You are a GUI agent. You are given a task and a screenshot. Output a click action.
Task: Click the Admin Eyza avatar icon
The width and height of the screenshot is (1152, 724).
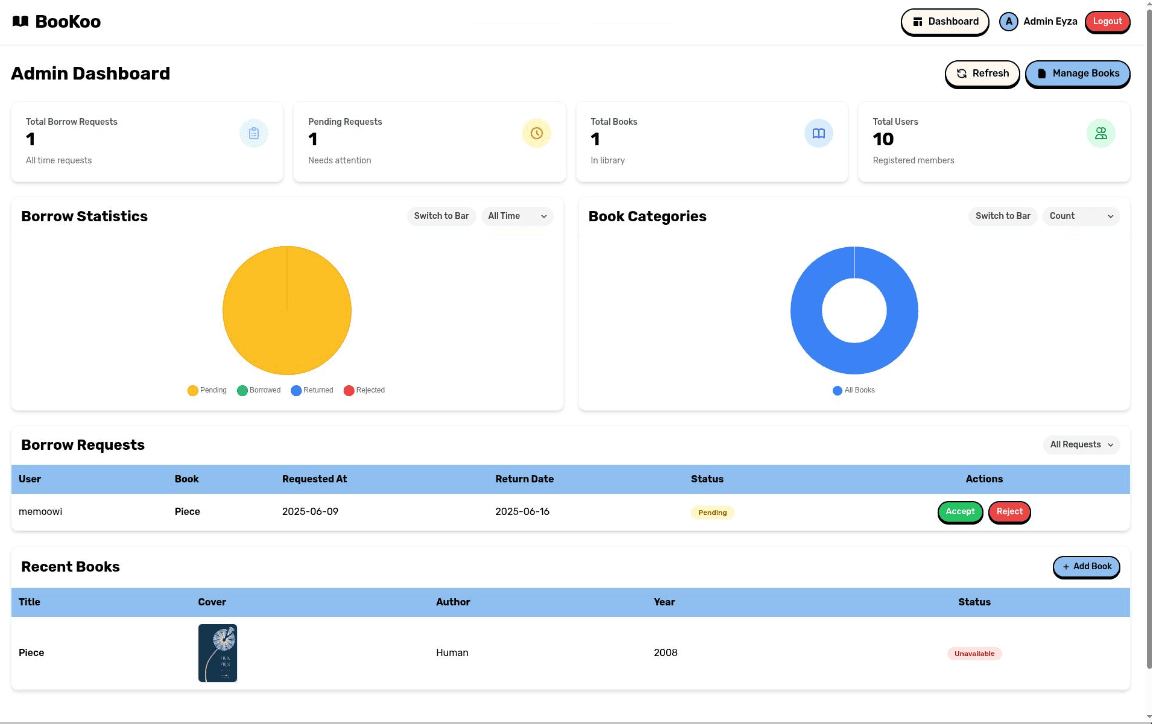(1008, 22)
